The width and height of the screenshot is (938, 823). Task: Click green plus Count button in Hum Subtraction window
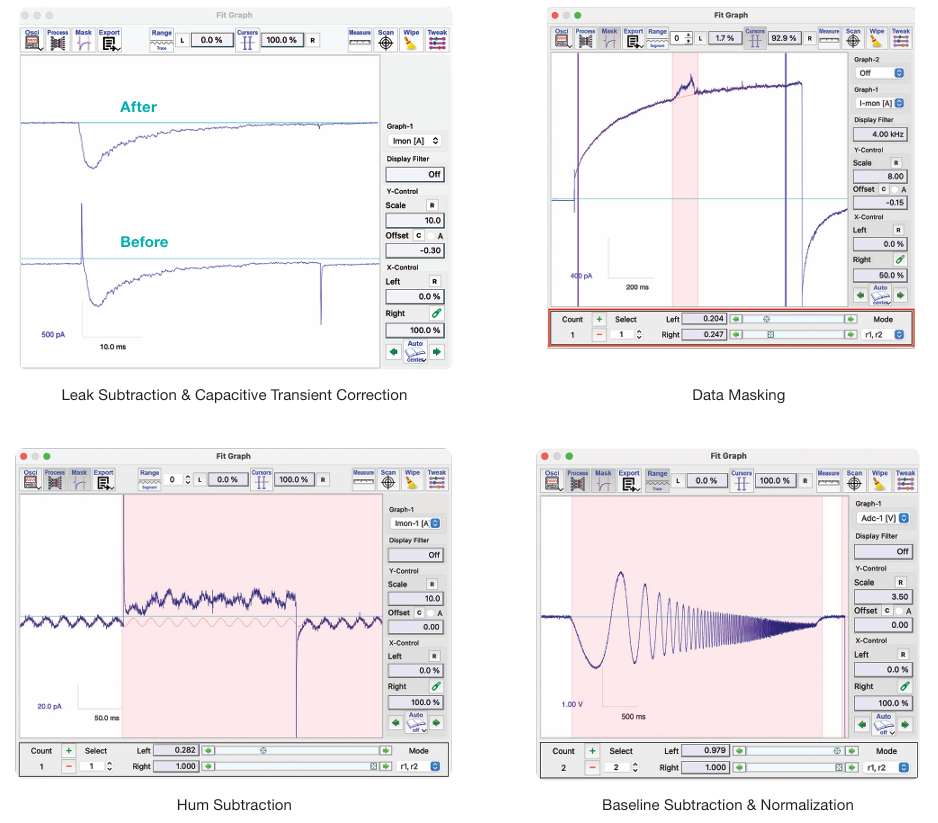pos(69,751)
